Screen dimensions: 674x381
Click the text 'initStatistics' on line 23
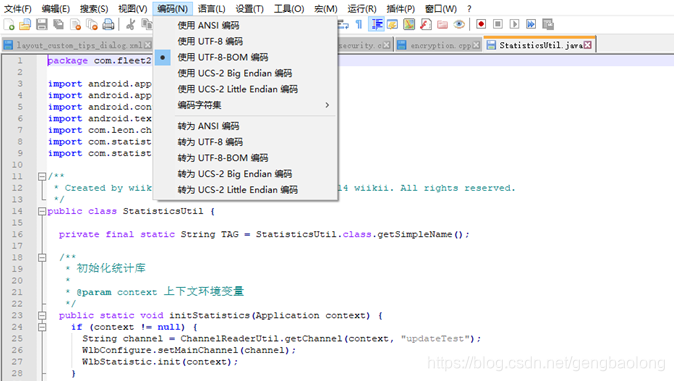pyautogui.click(x=209, y=316)
